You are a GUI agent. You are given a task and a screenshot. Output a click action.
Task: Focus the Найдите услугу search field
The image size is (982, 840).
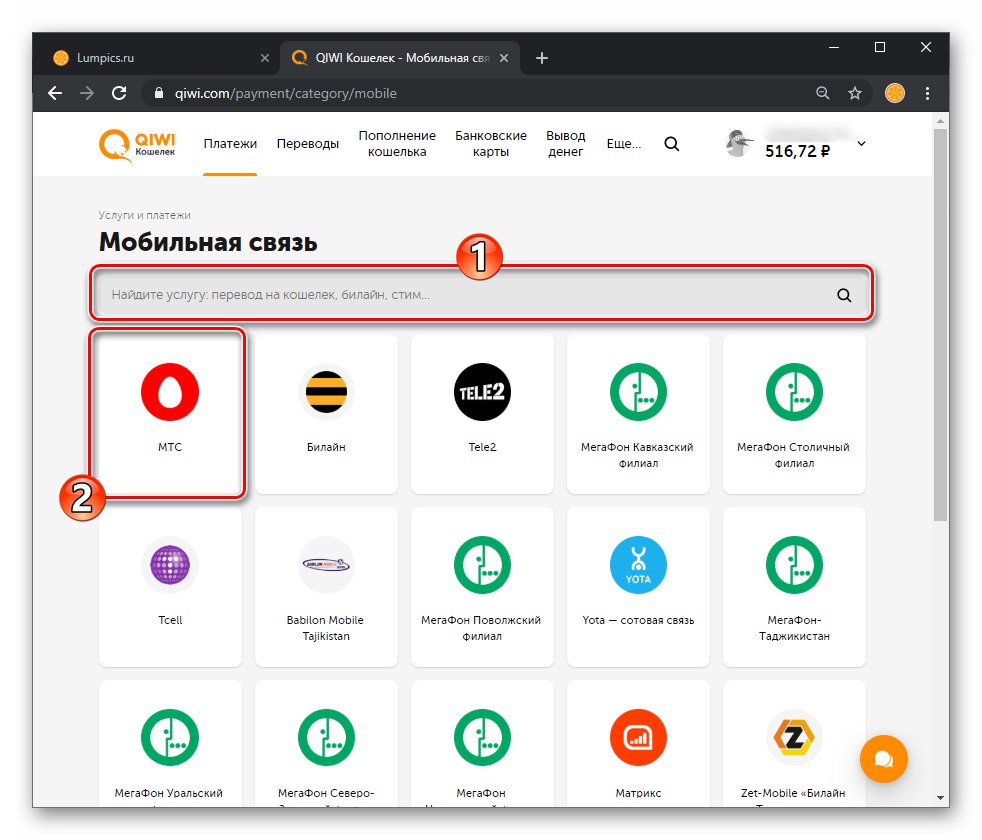(481, 294)
